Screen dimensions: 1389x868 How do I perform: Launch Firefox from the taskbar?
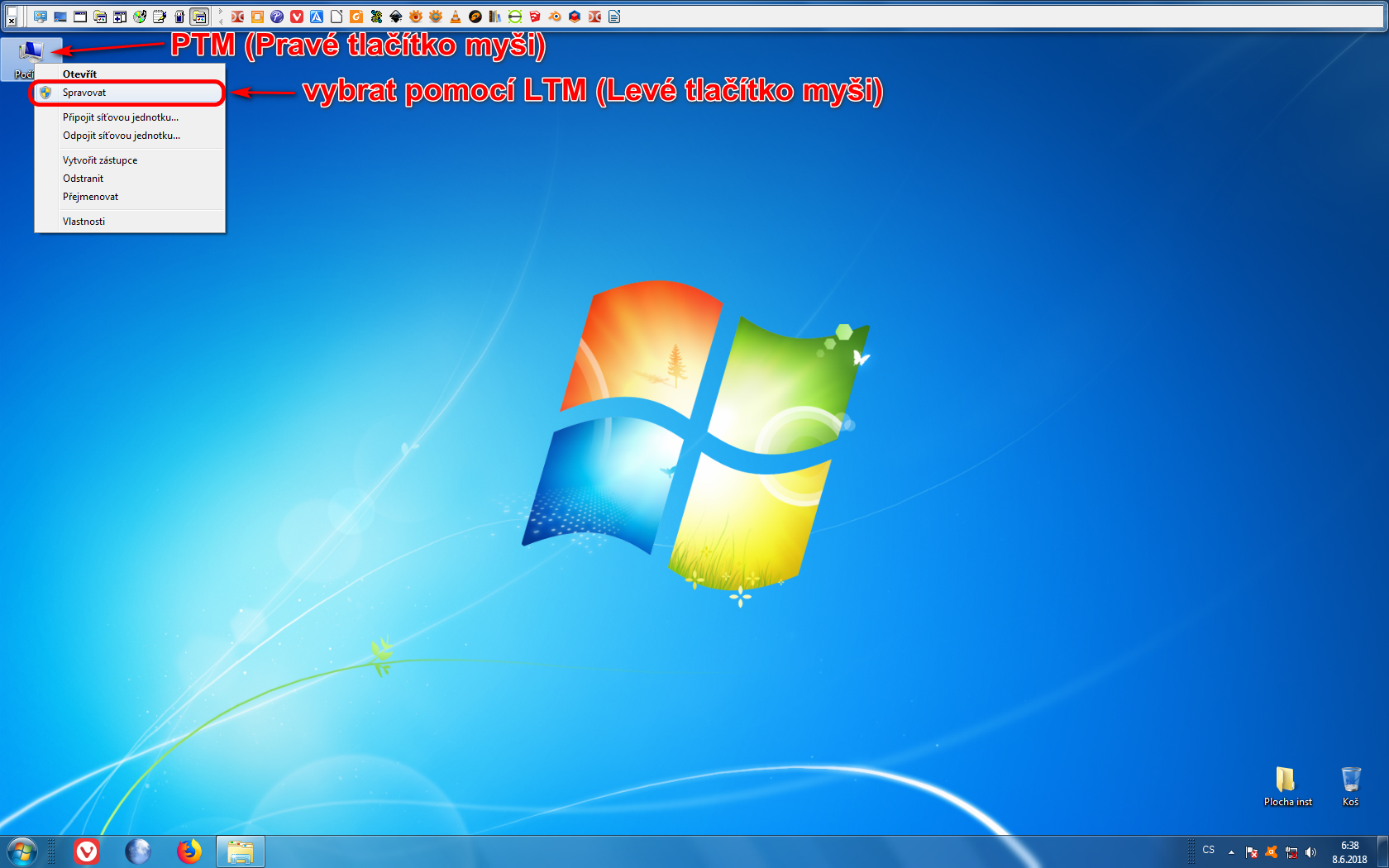pyautogui.click(x=189, y=851)
